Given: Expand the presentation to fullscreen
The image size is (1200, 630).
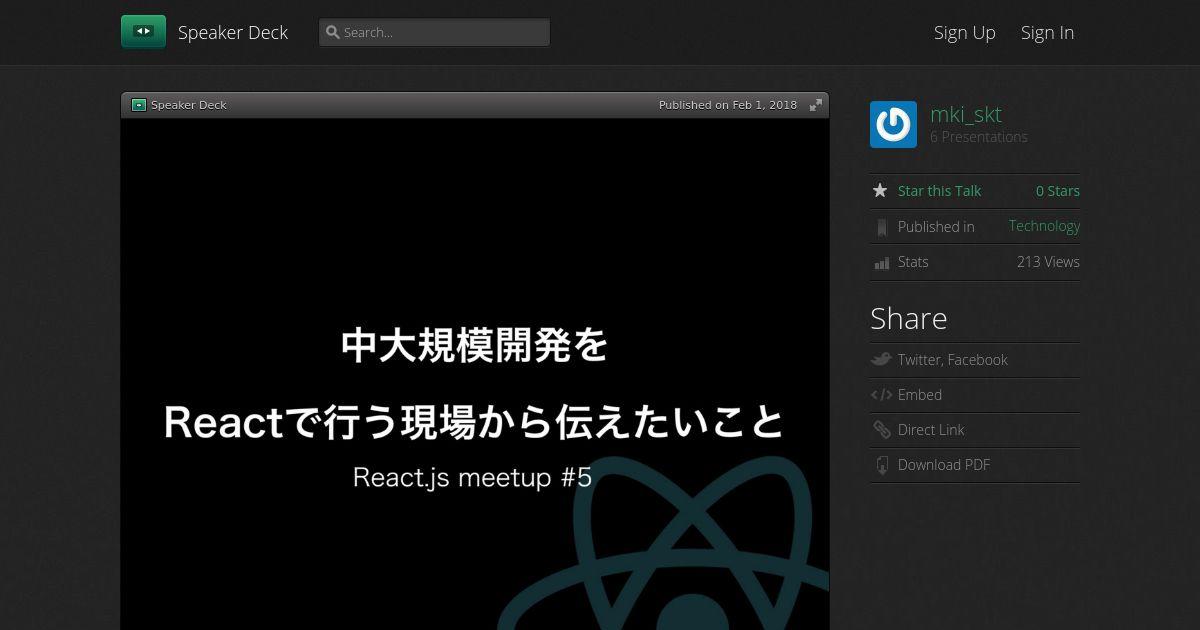Looking at the screenshot, I should [816, 105].
